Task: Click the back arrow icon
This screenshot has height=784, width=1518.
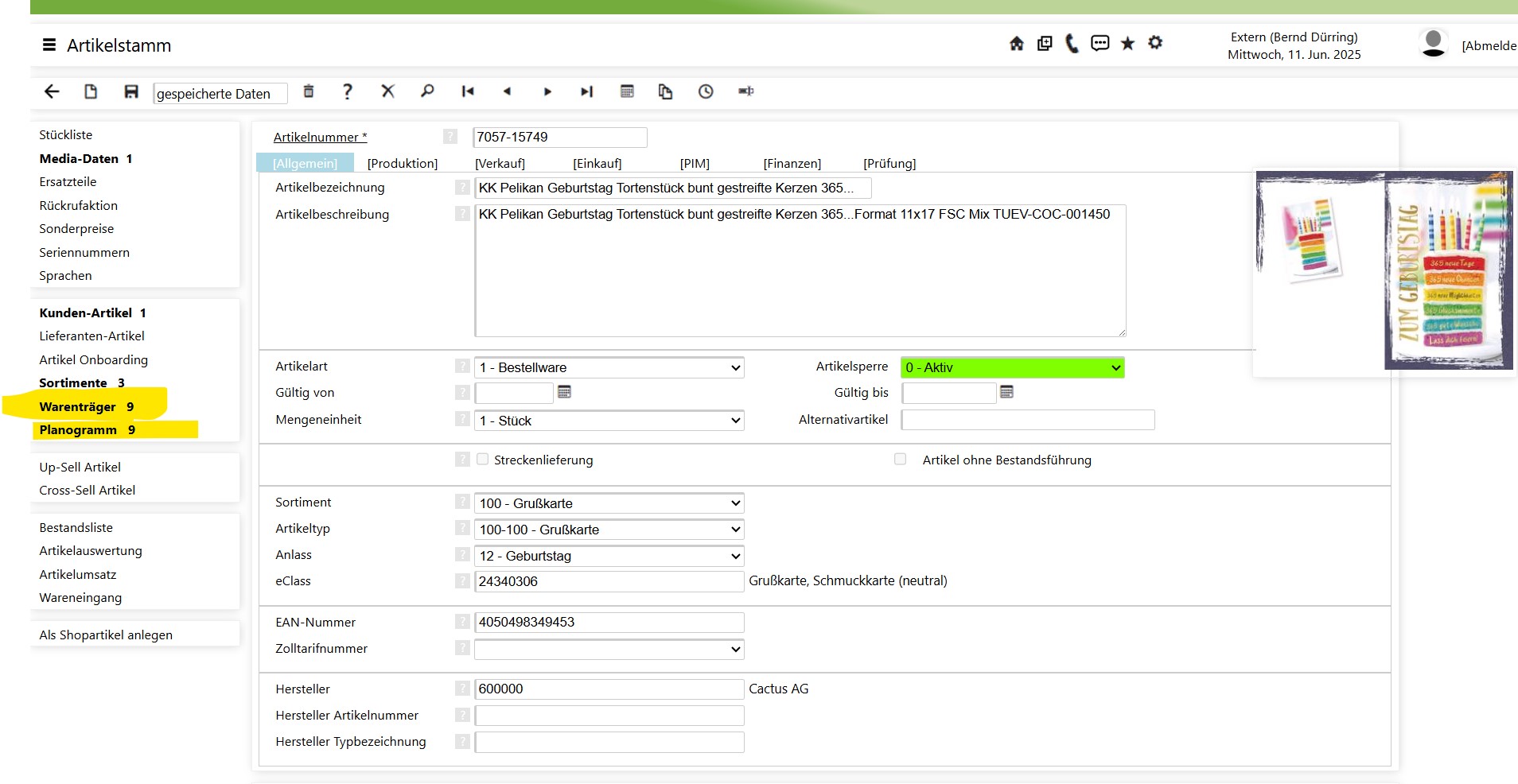Action: click(52, 91)
